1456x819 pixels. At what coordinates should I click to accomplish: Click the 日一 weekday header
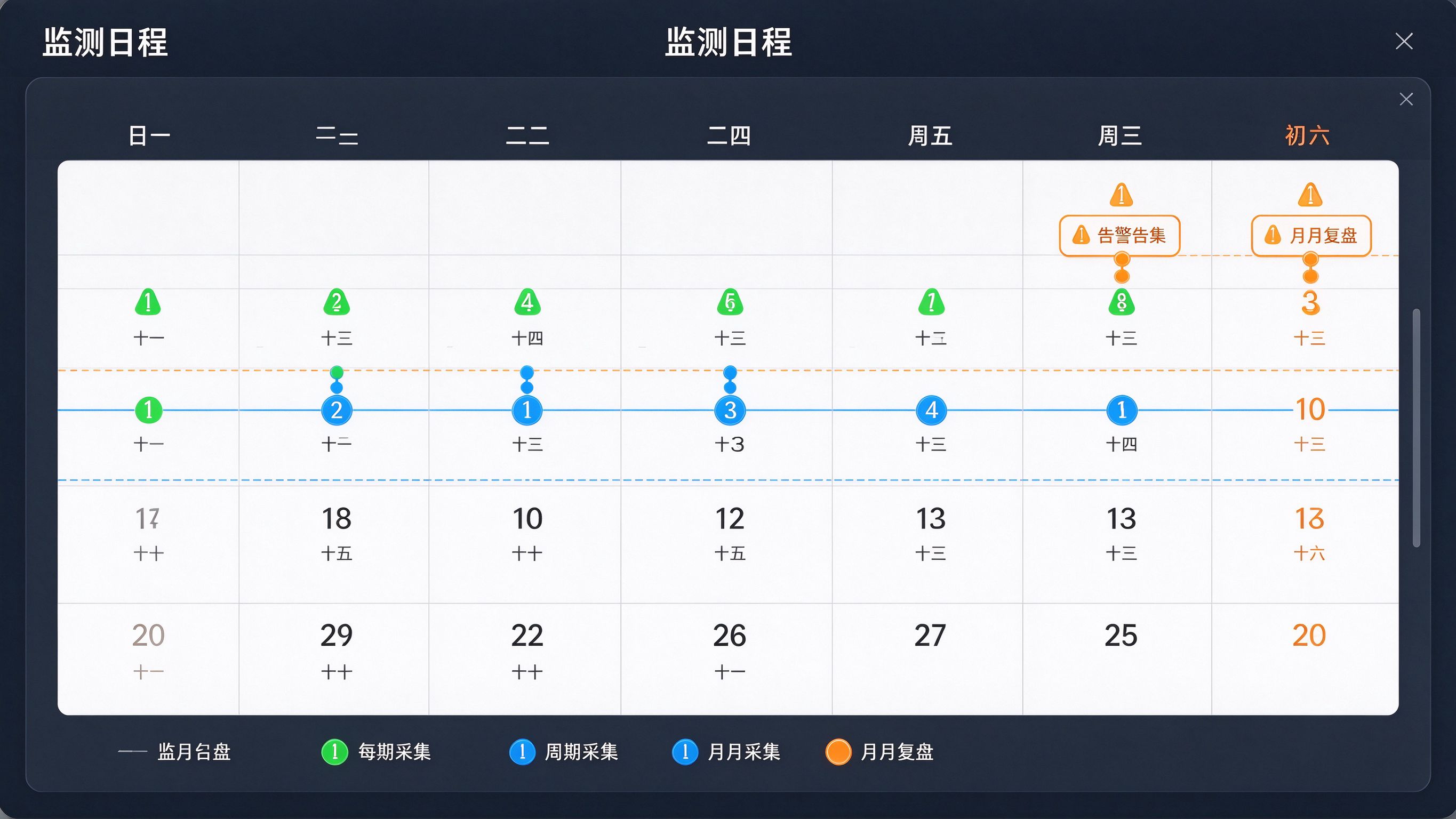pos(149,135)
